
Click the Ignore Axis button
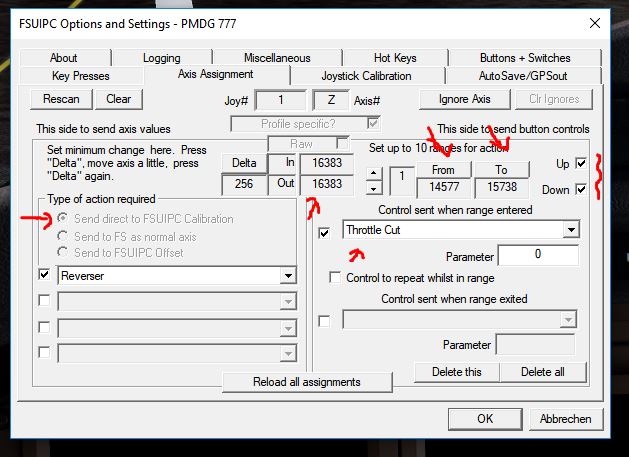pos(465,99)
